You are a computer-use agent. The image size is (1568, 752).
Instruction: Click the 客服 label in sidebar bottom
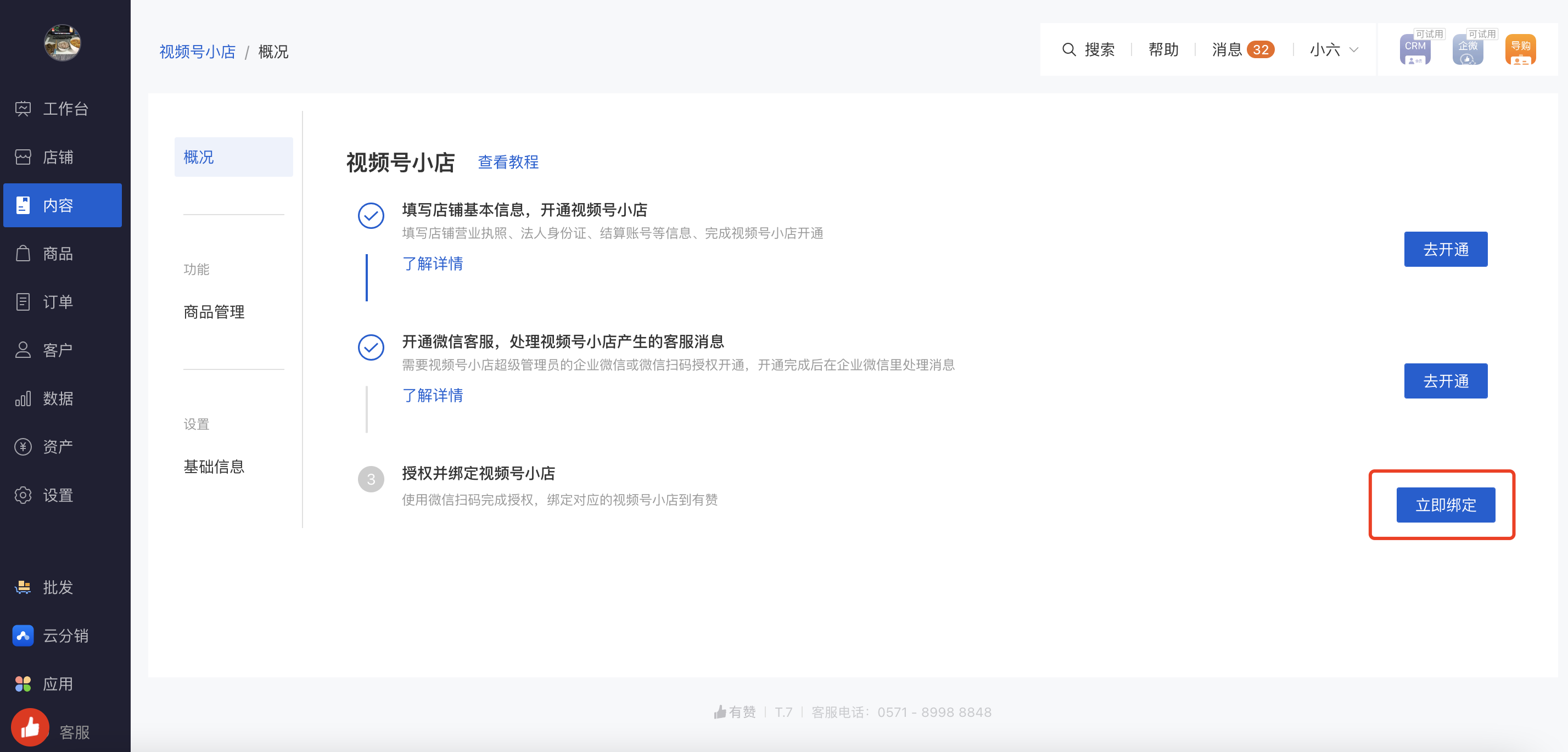pyautogui.click(x=74, y=732)
